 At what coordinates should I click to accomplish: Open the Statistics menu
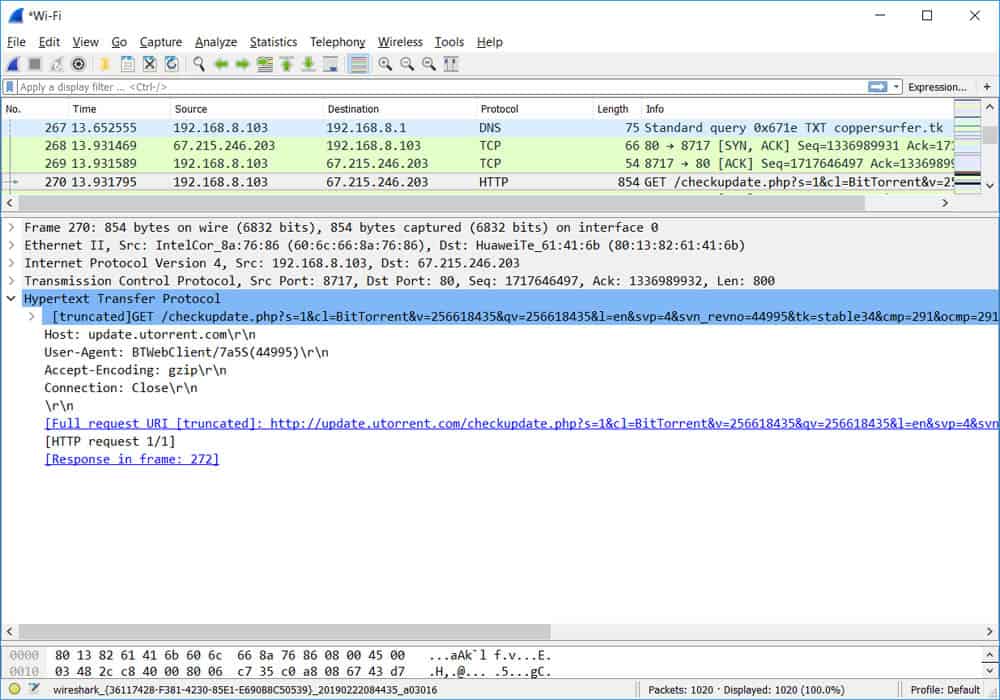(273, 42)
